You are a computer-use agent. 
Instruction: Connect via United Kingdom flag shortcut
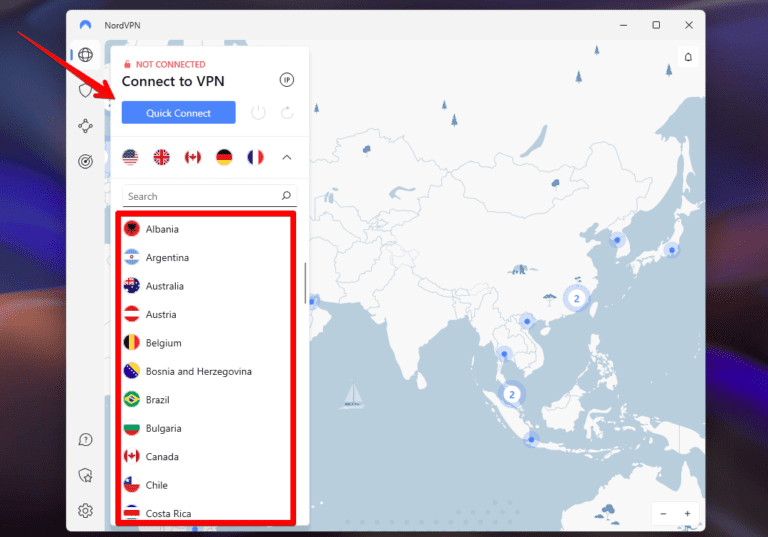pos(161,157)
